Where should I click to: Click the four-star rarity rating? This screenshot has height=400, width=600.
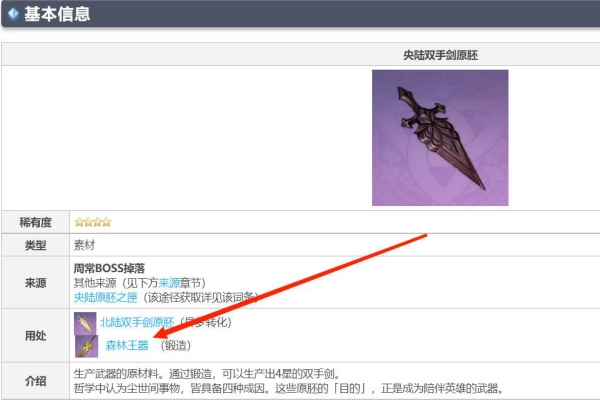pyautogui.click(x=93, y=222)
